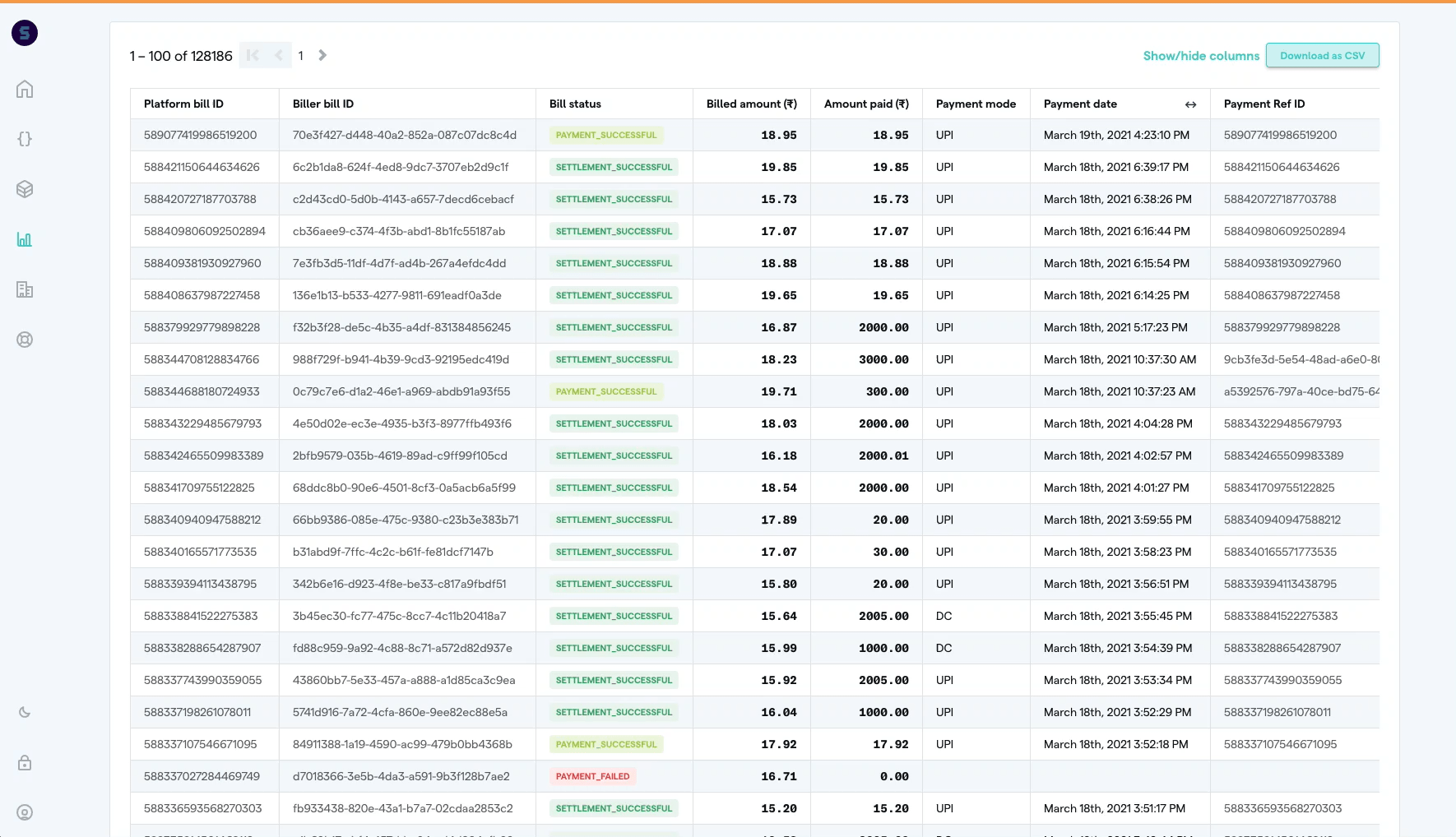Screen dimensions: 1456x837
Task: Select the code/API sidebar icon
Action: point(25,139)
